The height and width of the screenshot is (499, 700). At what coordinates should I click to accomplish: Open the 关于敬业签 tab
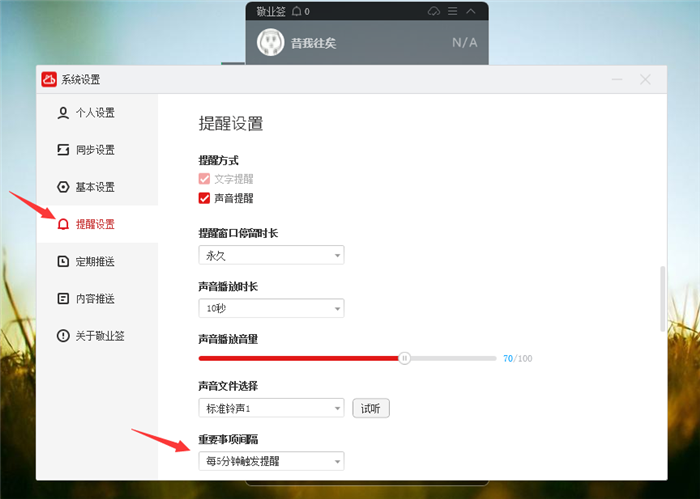(97, 335)
